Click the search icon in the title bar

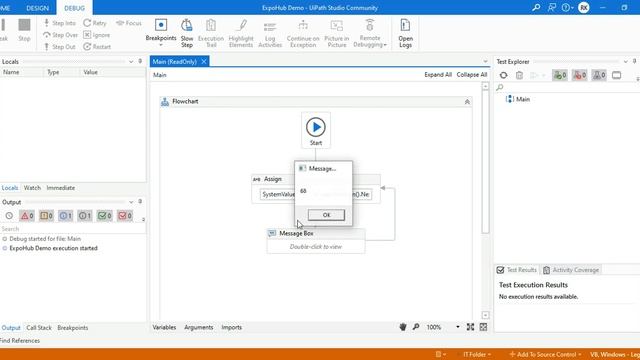(x=536, y=7)
